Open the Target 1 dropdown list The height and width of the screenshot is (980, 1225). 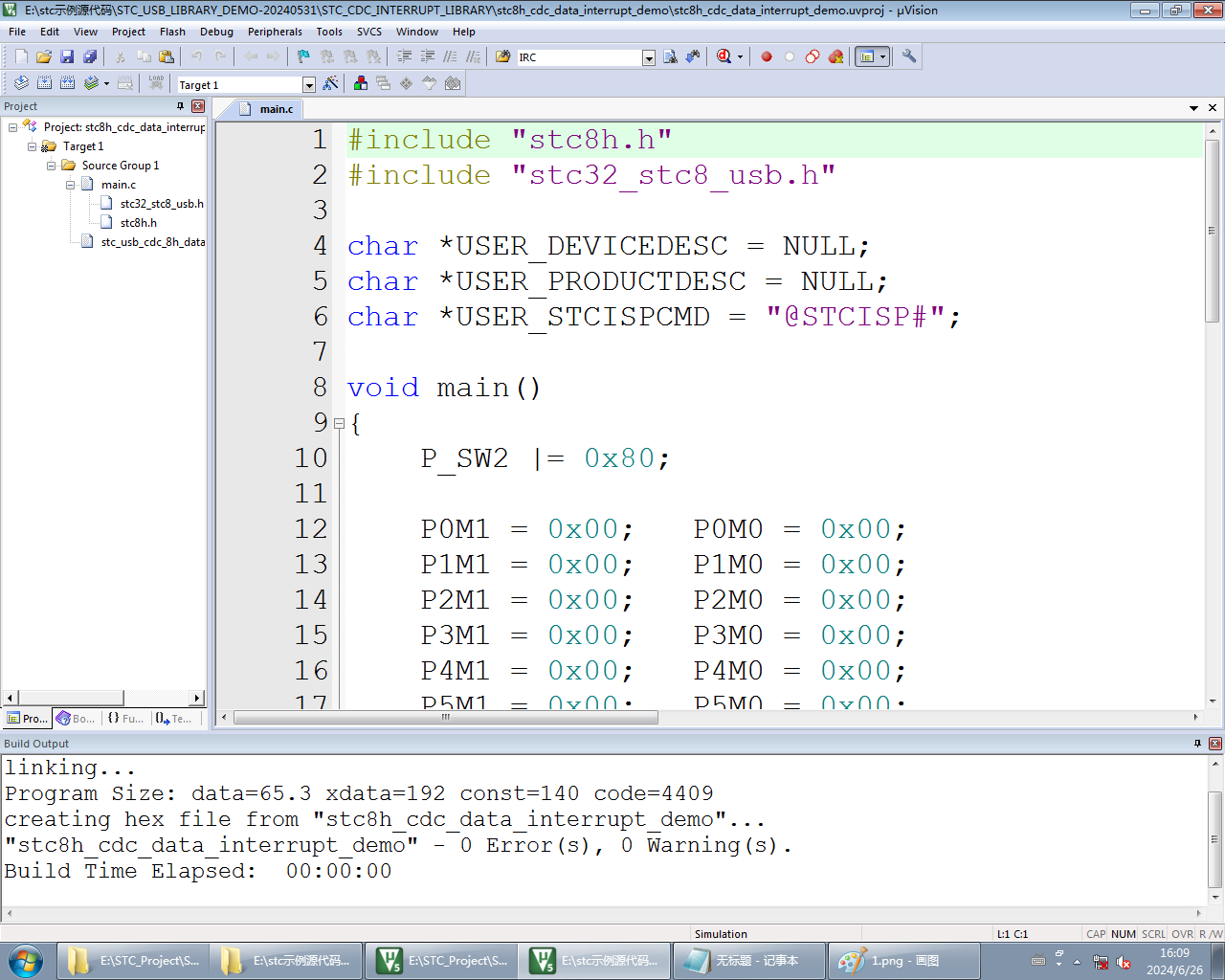(308, 85)
